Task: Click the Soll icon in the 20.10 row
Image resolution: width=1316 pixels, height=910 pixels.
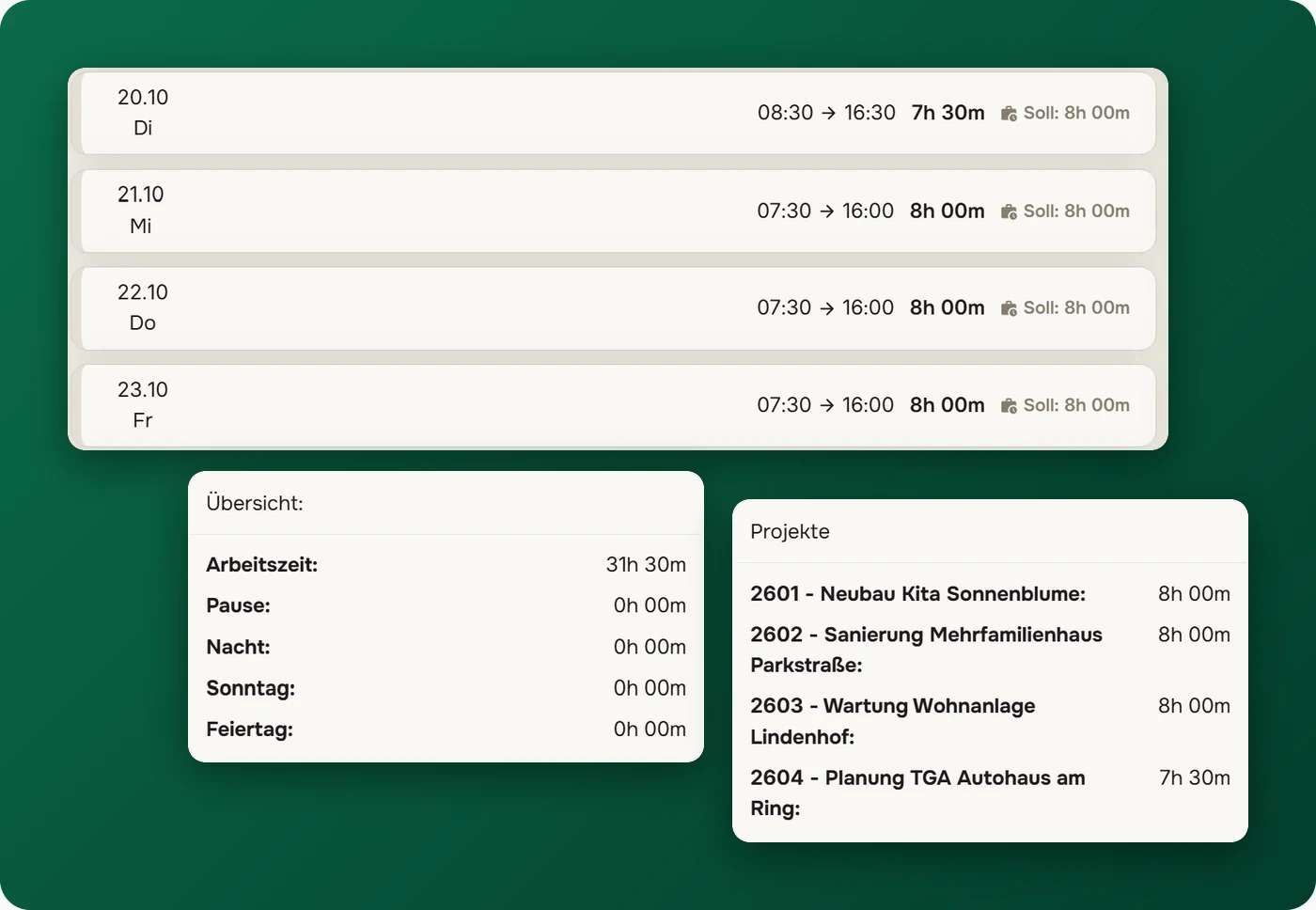Action: [1009, 114]
